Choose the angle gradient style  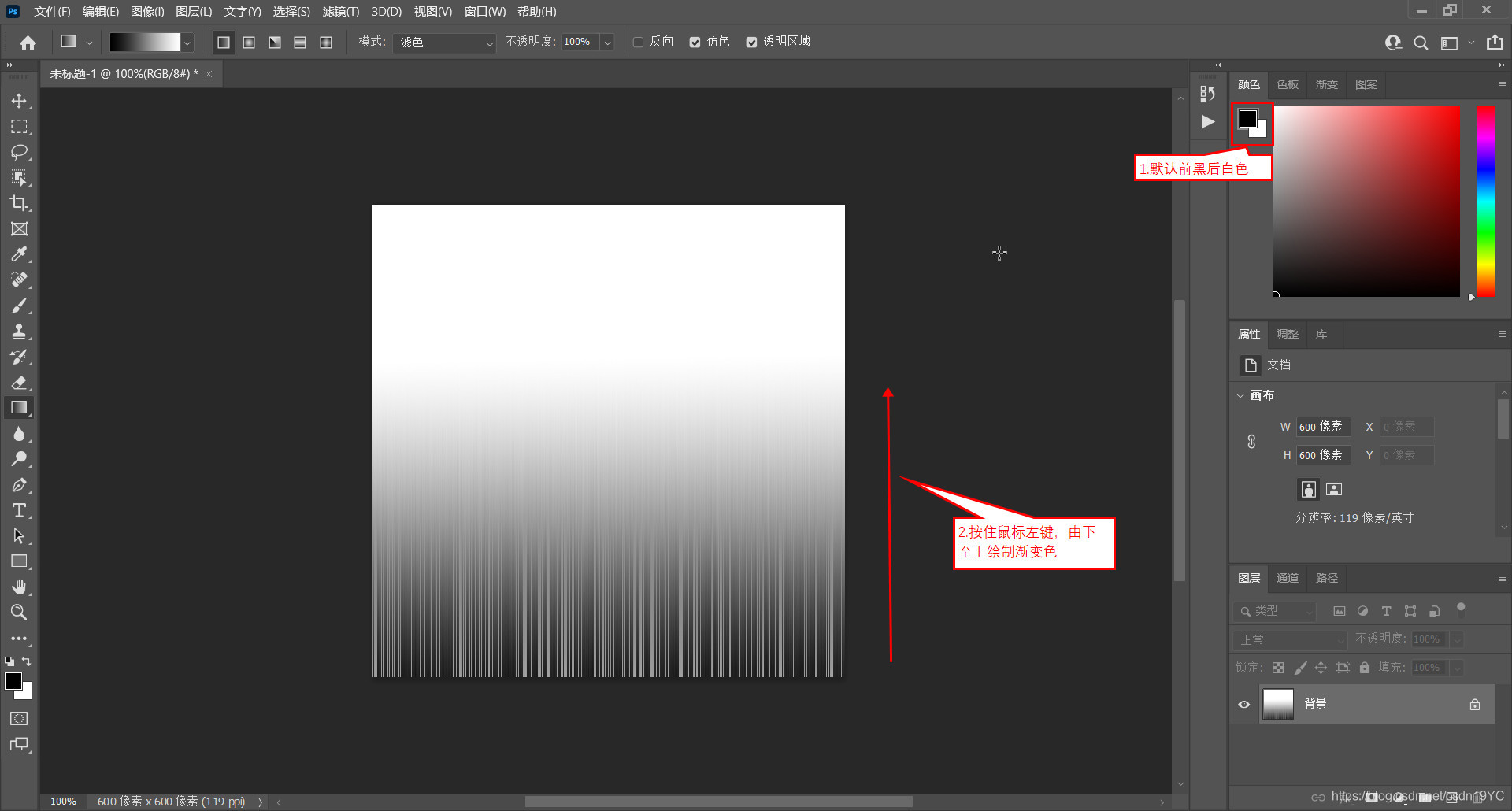pos(274,43)
